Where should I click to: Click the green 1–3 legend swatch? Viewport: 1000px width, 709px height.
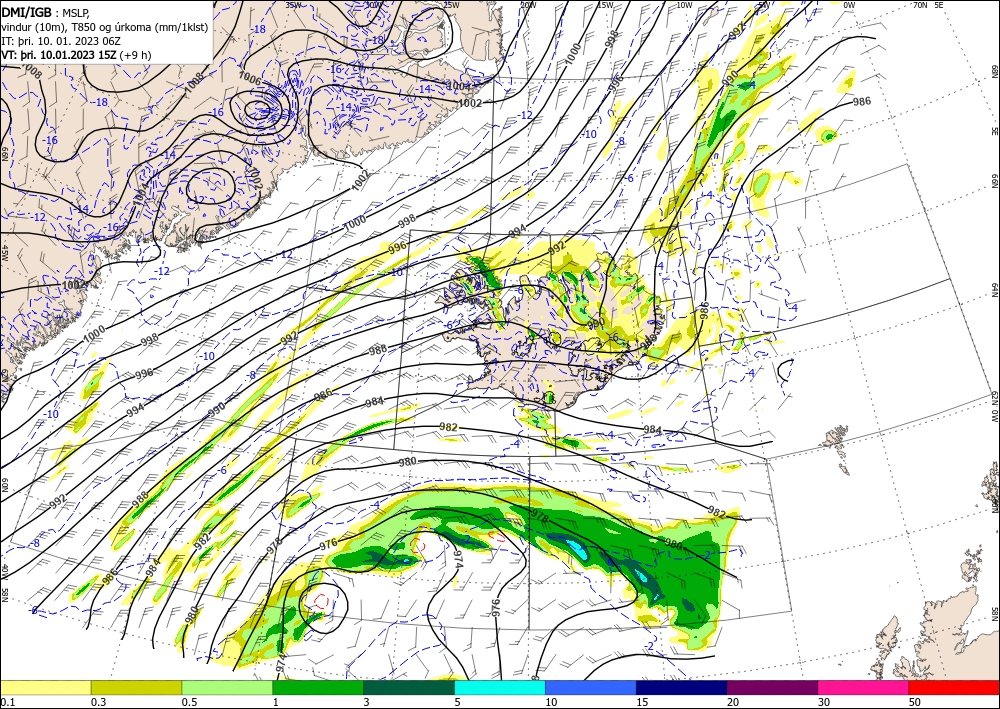(318, 687)
